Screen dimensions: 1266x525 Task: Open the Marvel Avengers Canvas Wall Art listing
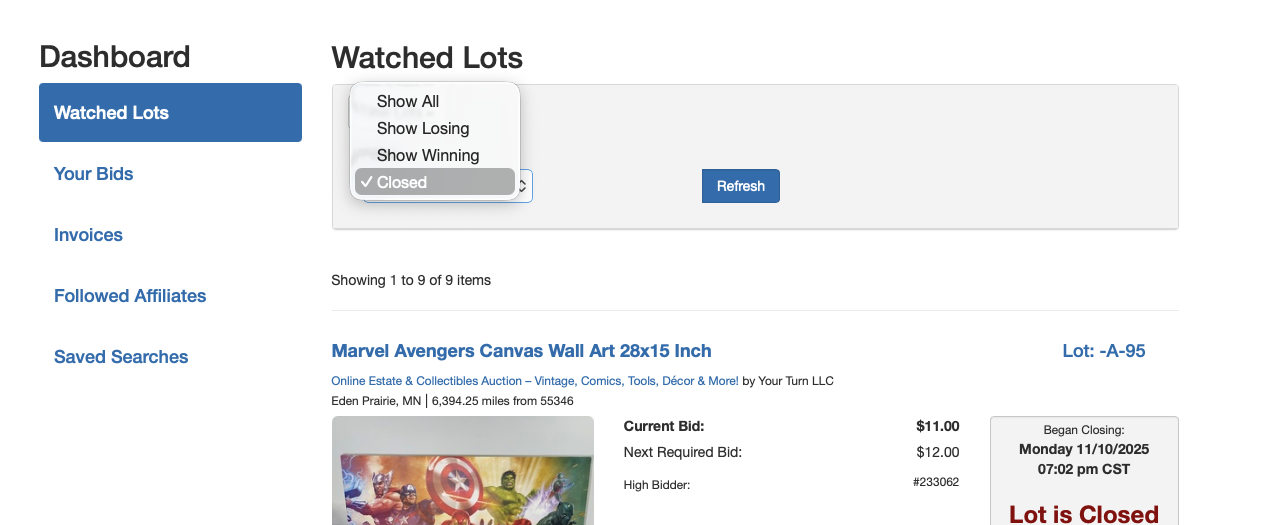click(521, 351)
